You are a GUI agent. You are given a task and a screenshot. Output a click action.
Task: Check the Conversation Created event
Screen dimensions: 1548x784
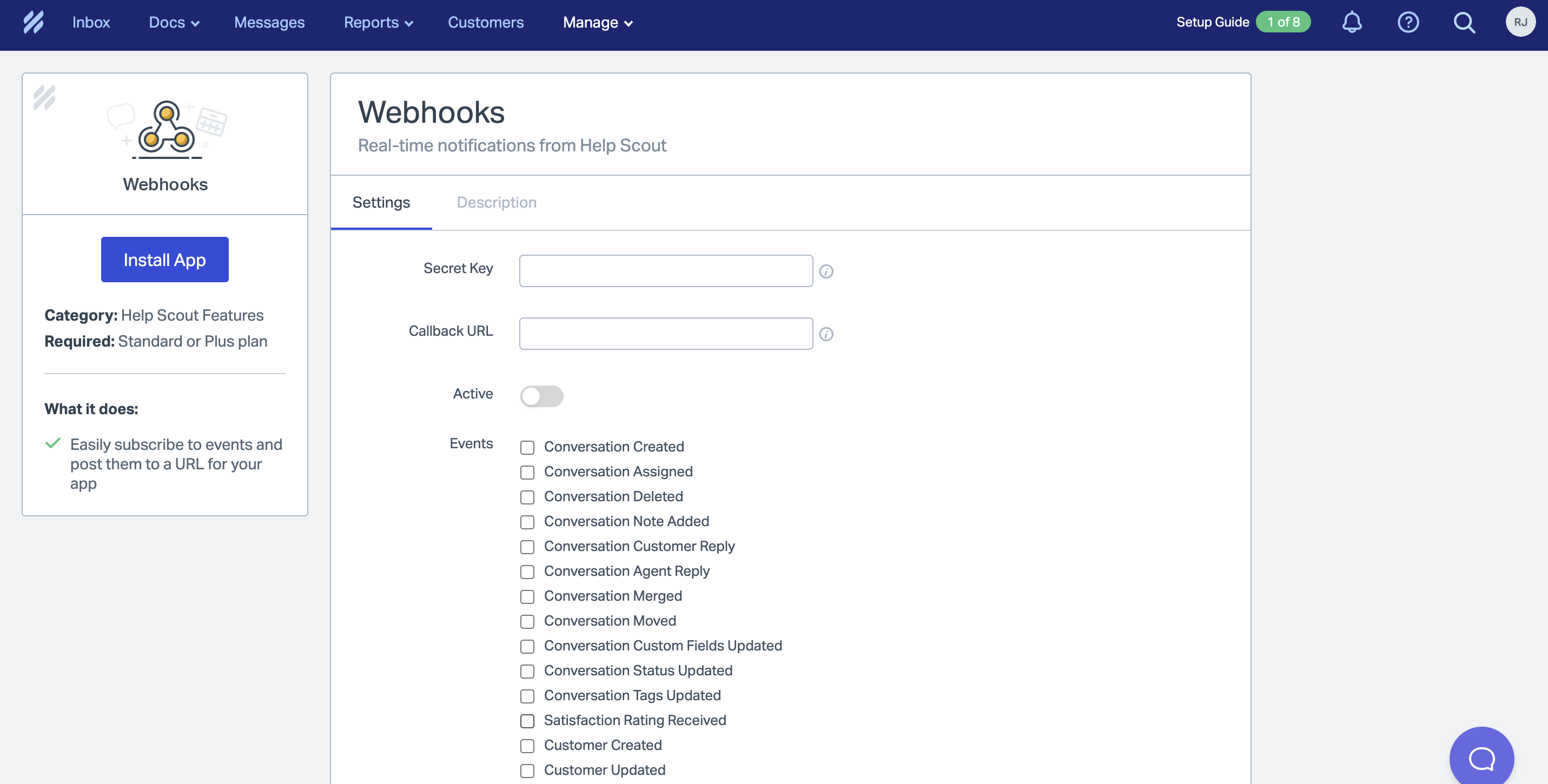coord(527,447)
